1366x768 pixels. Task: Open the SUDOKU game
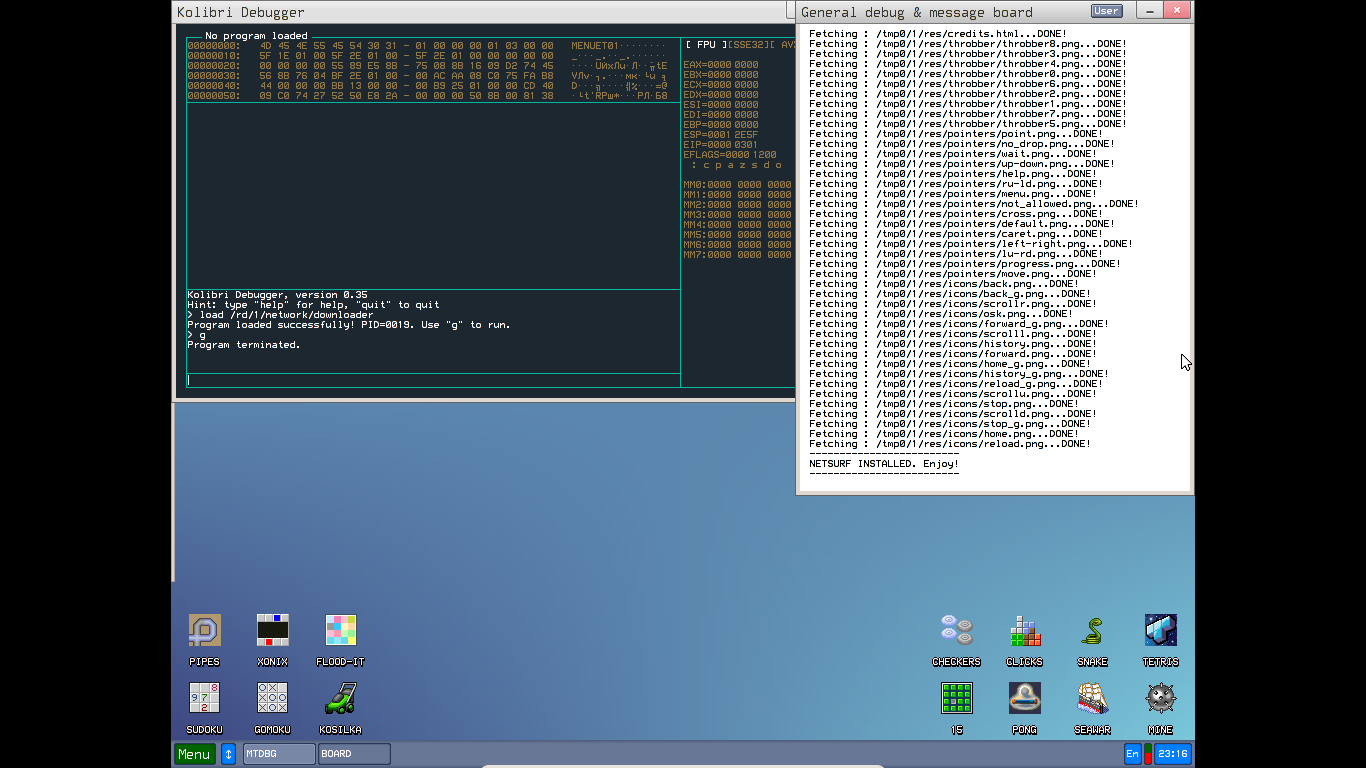(x=204, y=698)
